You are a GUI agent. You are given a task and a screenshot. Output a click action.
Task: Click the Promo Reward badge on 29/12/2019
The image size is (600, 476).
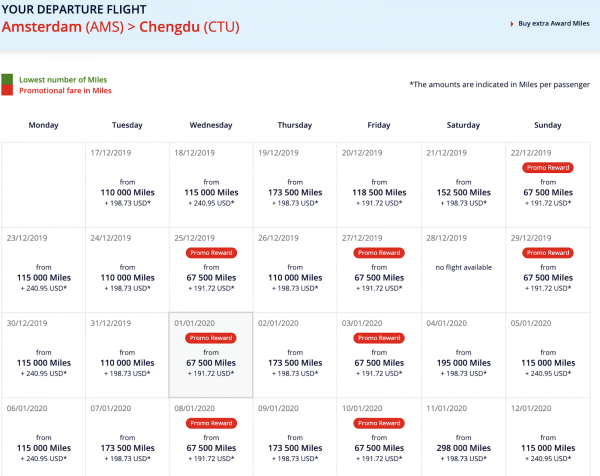[x=547, y=253]
